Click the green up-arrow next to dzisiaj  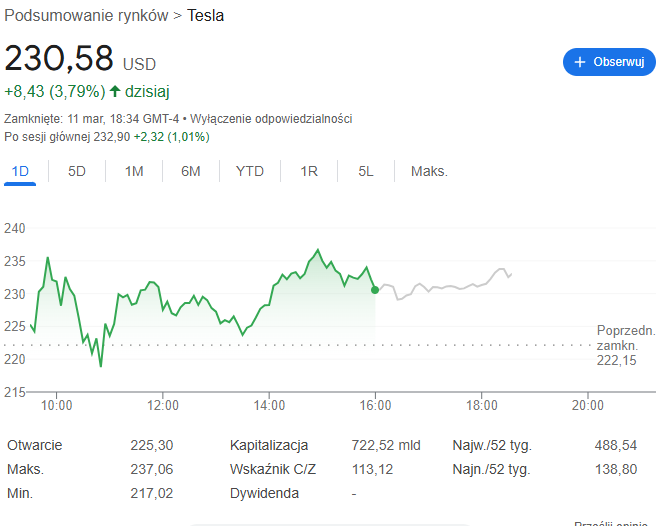(114, 91)
